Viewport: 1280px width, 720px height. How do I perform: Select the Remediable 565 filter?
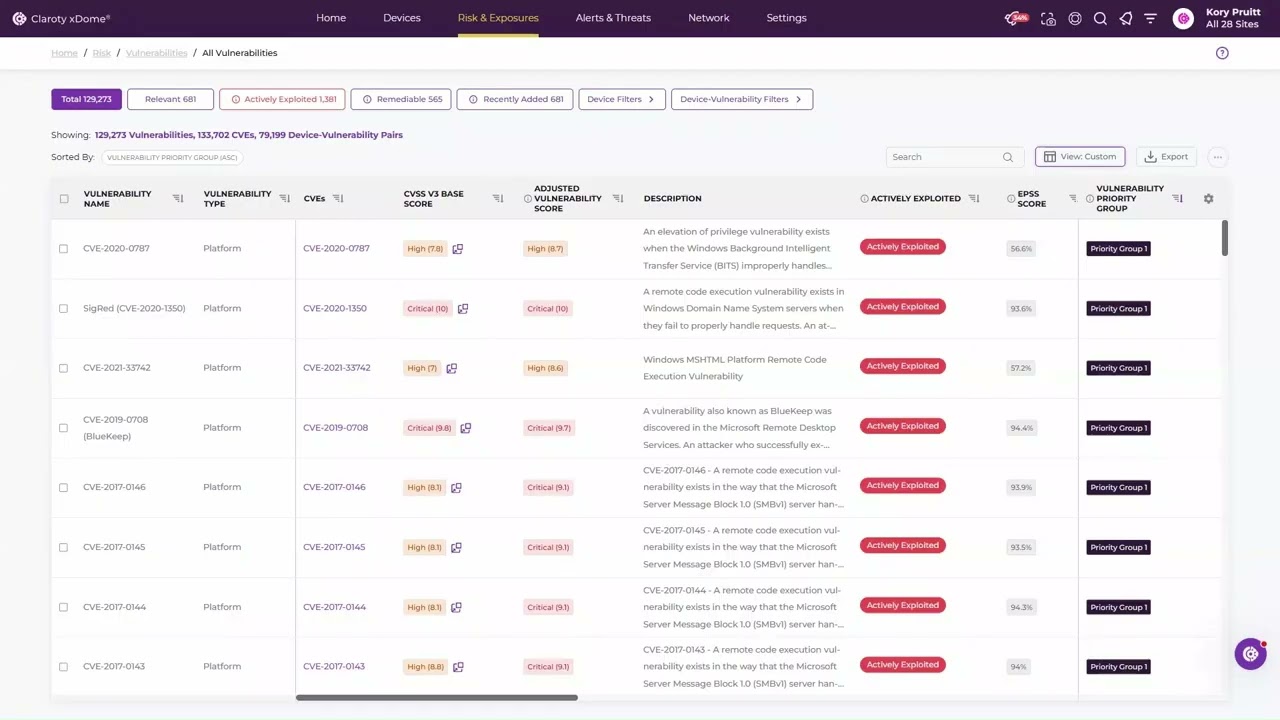click(401, 99)
